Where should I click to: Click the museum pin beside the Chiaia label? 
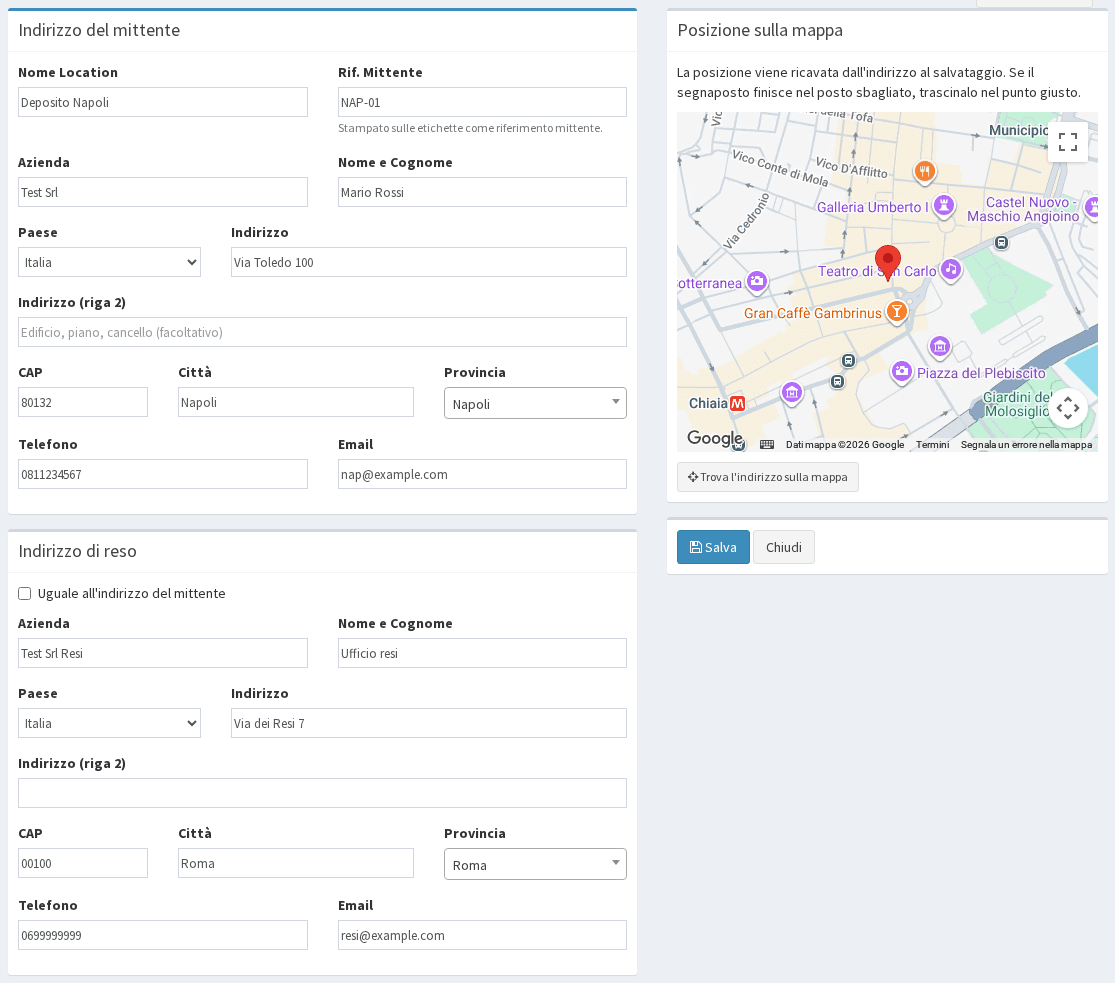click(x=791, y=392)
